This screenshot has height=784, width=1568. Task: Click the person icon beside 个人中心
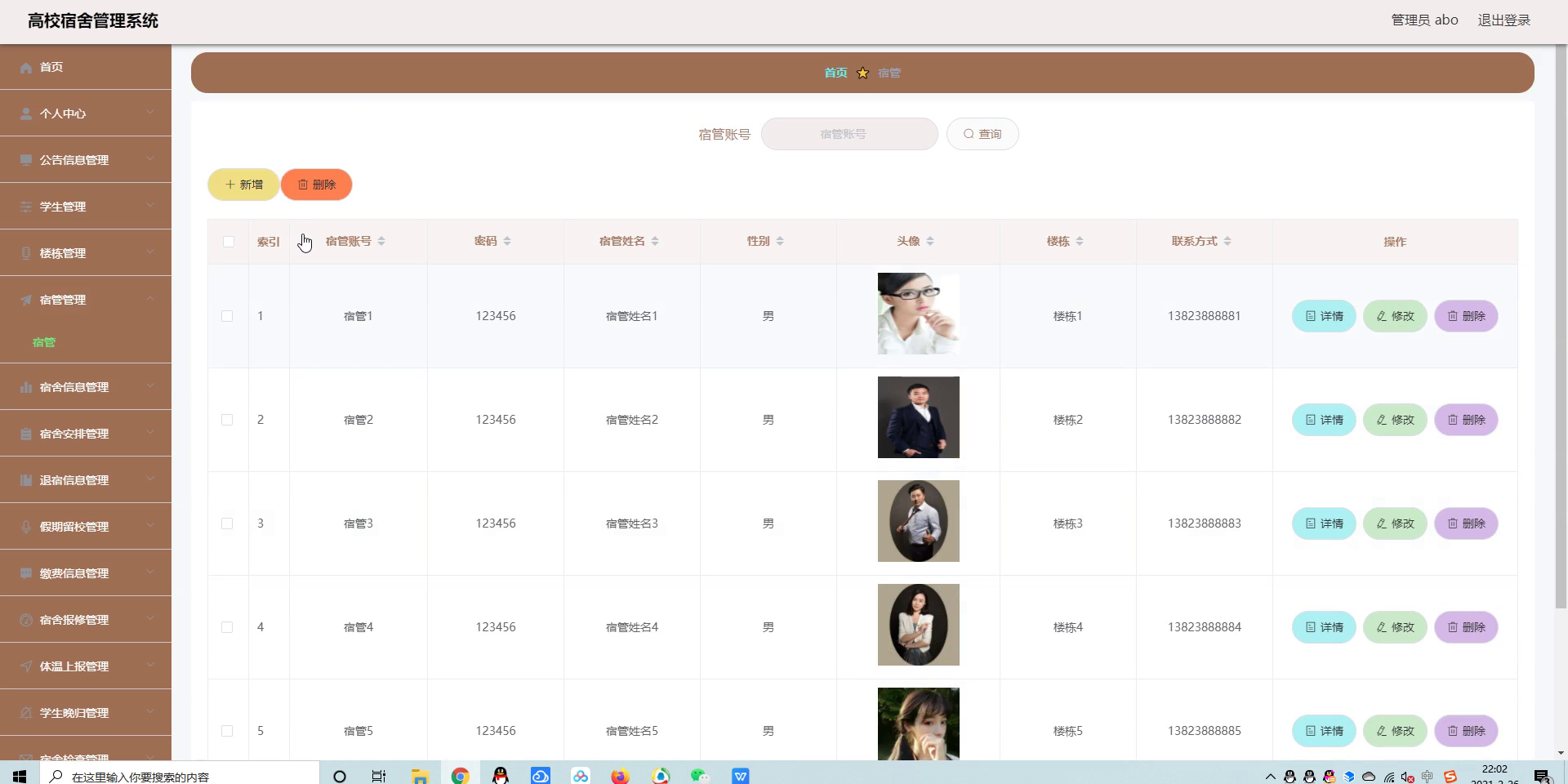click(26, 114)
